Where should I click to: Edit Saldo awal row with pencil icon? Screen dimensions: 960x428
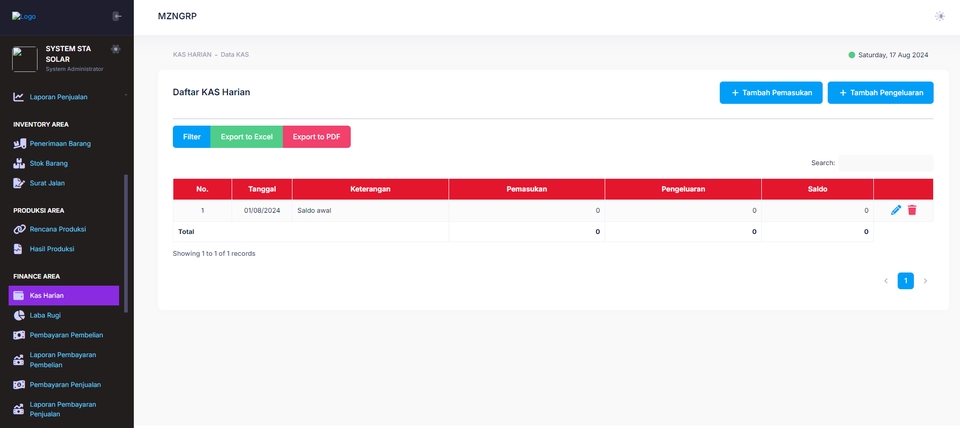point(896,210)
